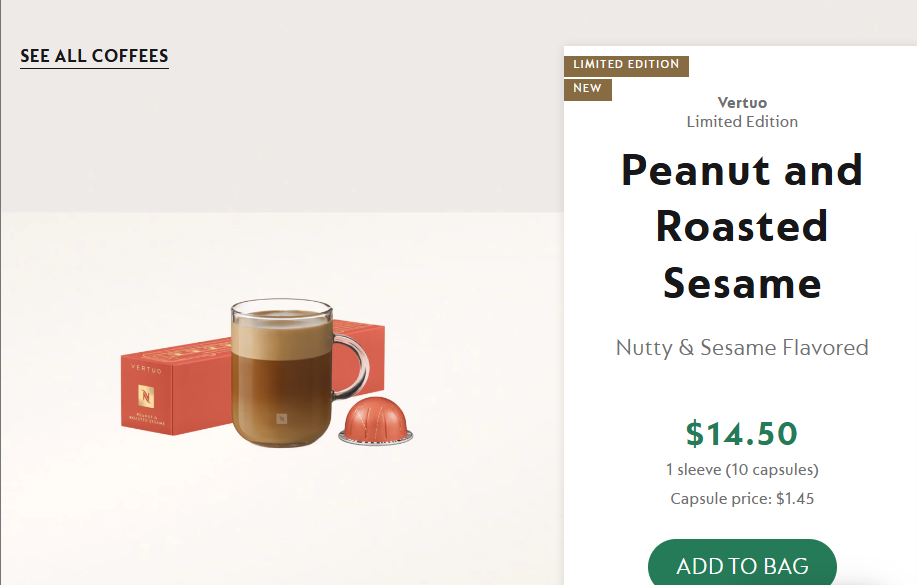Click the LIMITED EDITION badge
This screenshot has width=917, height=585.
[x=626, y=65]
